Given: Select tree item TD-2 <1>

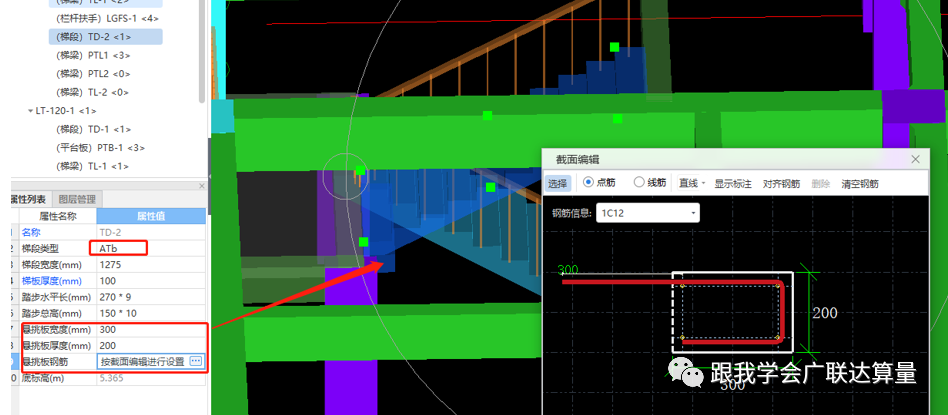Looking at the screenshot, I should (106, 37).
